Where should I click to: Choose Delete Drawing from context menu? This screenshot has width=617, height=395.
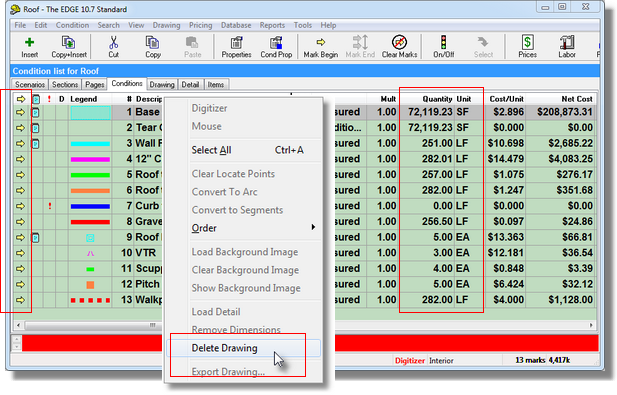(x=244, y=348)
